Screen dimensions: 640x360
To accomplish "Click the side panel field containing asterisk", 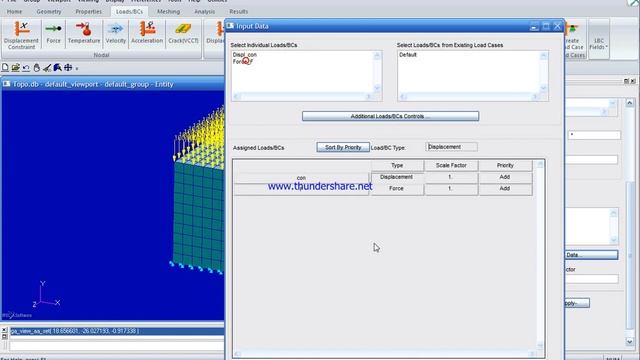I will (x=594, y=135).
